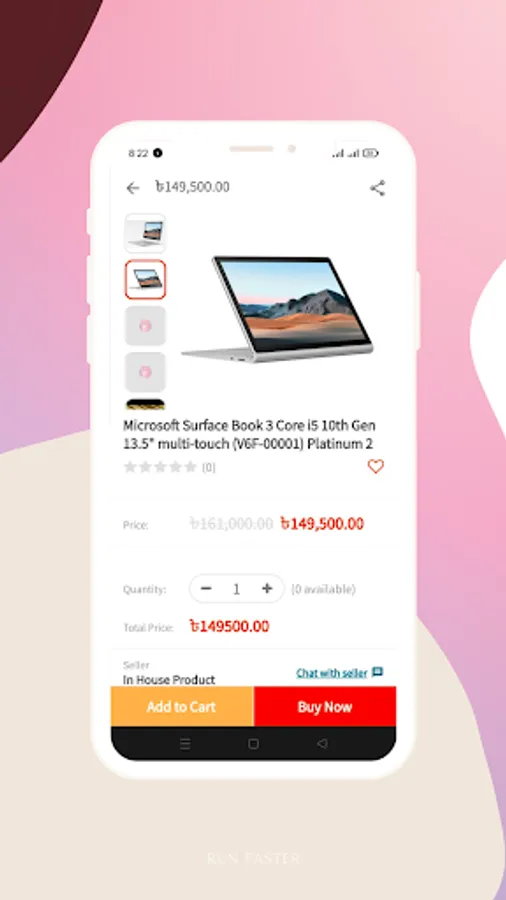506x900 pixels.
Task: Tap the back arrow icon
Action: pyautogui.click(x=133, y=188)
